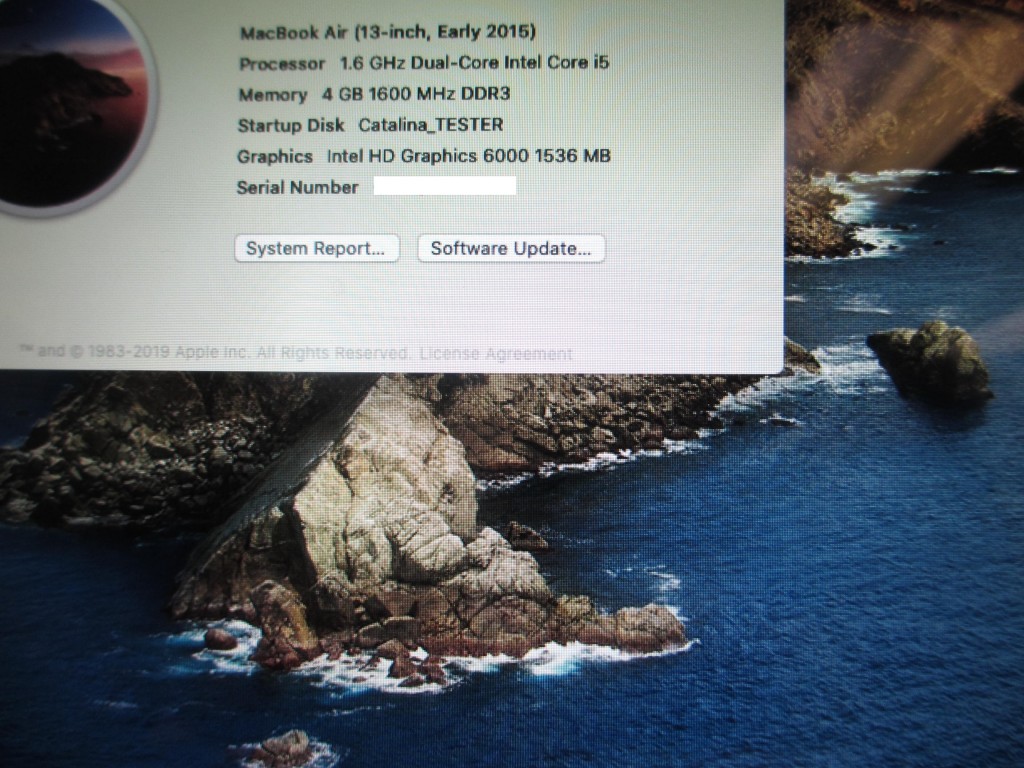This screenshot has height=768, width=1024.
Task: Open the System Report button
Action: (x=316, y=249)
